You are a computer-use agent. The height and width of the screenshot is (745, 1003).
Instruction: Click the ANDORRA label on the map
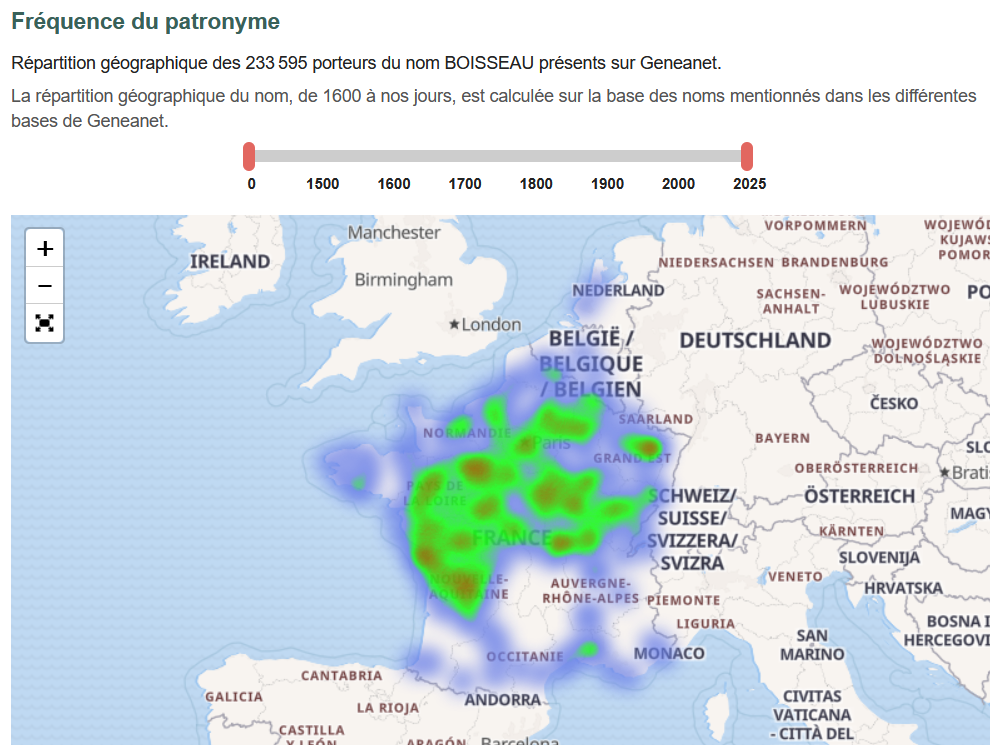click(x=502, y=700)
